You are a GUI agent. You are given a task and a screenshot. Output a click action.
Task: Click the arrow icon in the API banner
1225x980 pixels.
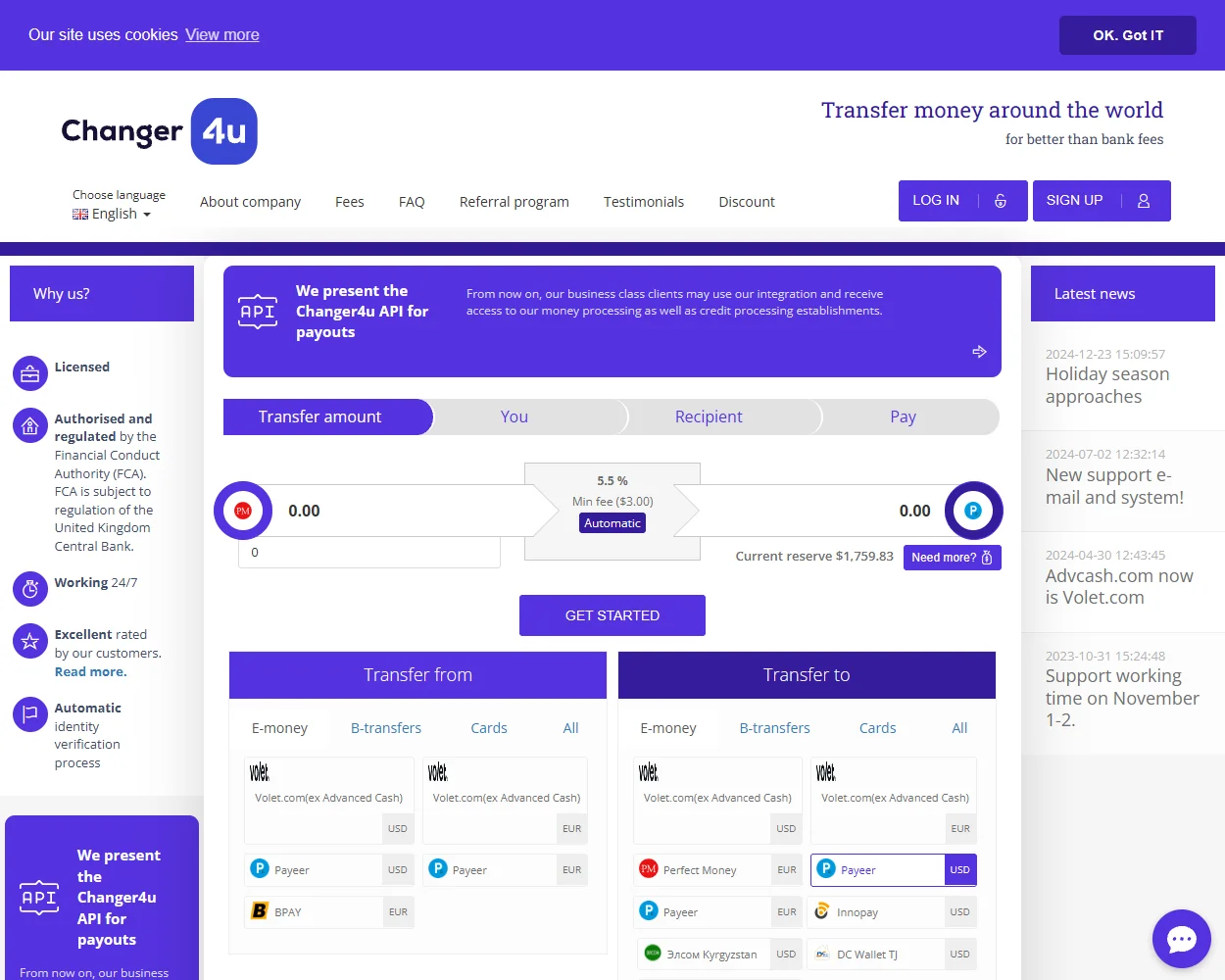coord(979,352)
